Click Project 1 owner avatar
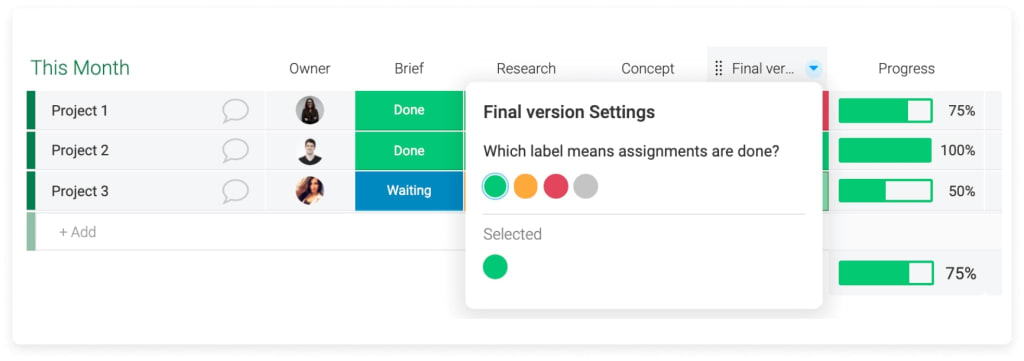1024x361 pixels. (x=310, y=110)
